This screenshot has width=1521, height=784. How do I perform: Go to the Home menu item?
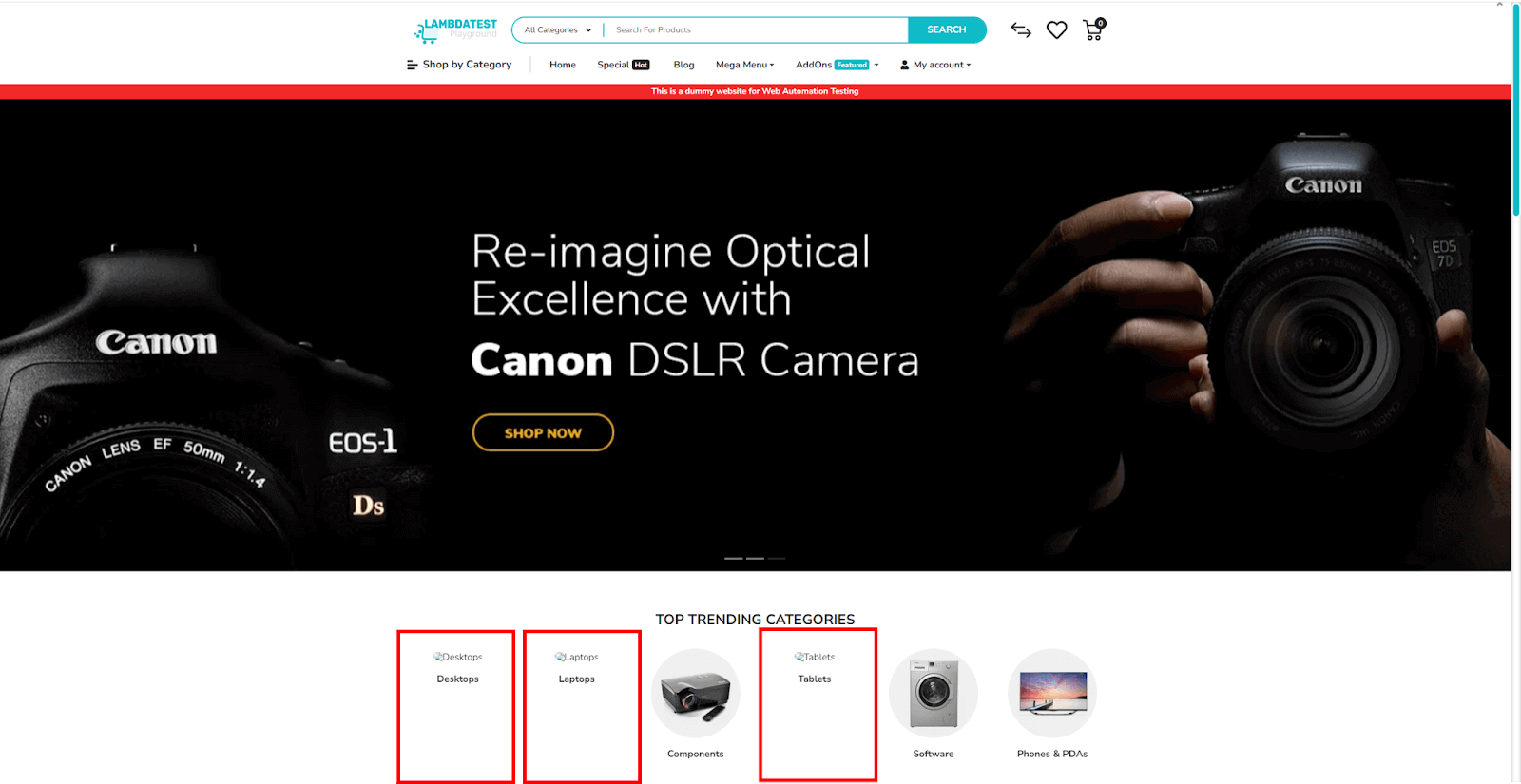point(563,65)
